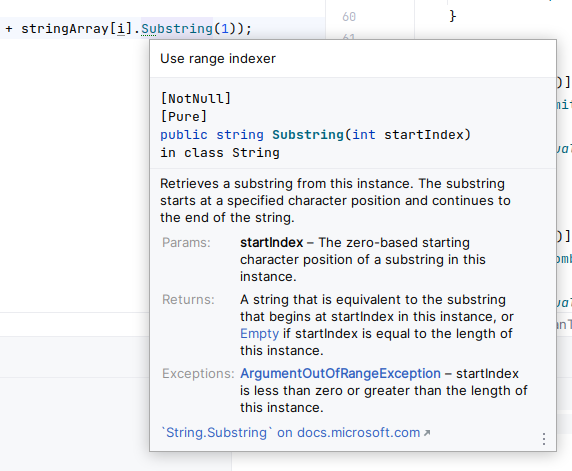The image size is (572, 471).
Task: Click the [NotNull] attribute text
Action: (x=196, y=99)
